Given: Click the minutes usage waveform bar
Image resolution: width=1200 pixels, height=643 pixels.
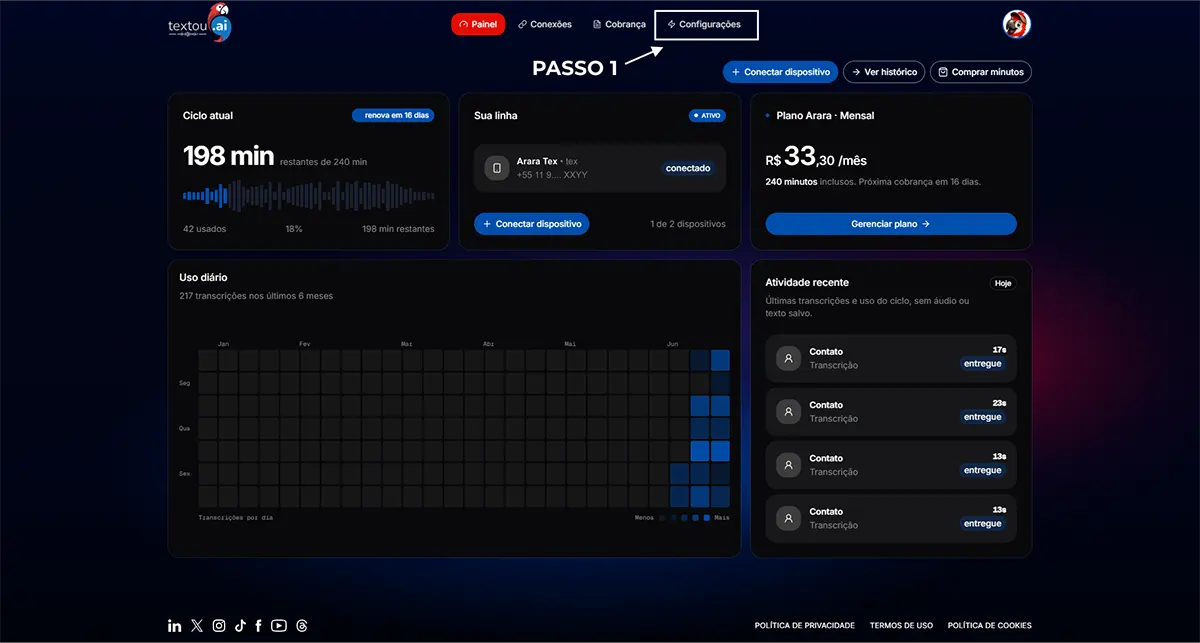Looking at the screenshot, I should point(309,195).
